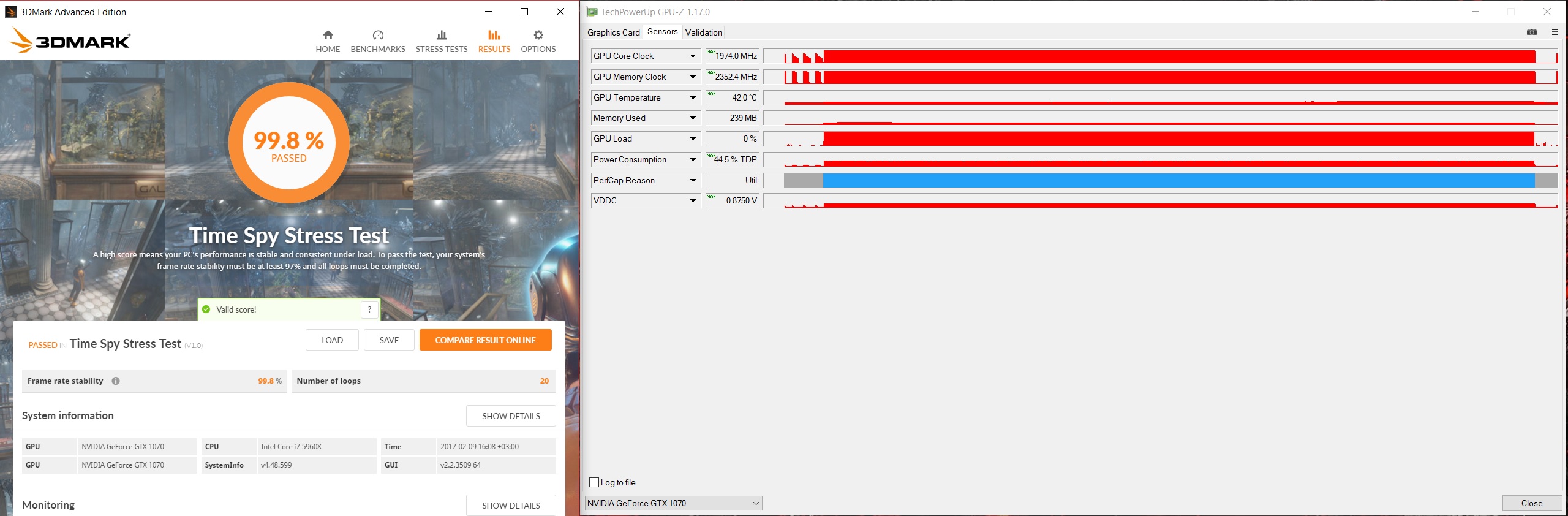Click VDDC value 0.8750 V

[x=732, y=200]
